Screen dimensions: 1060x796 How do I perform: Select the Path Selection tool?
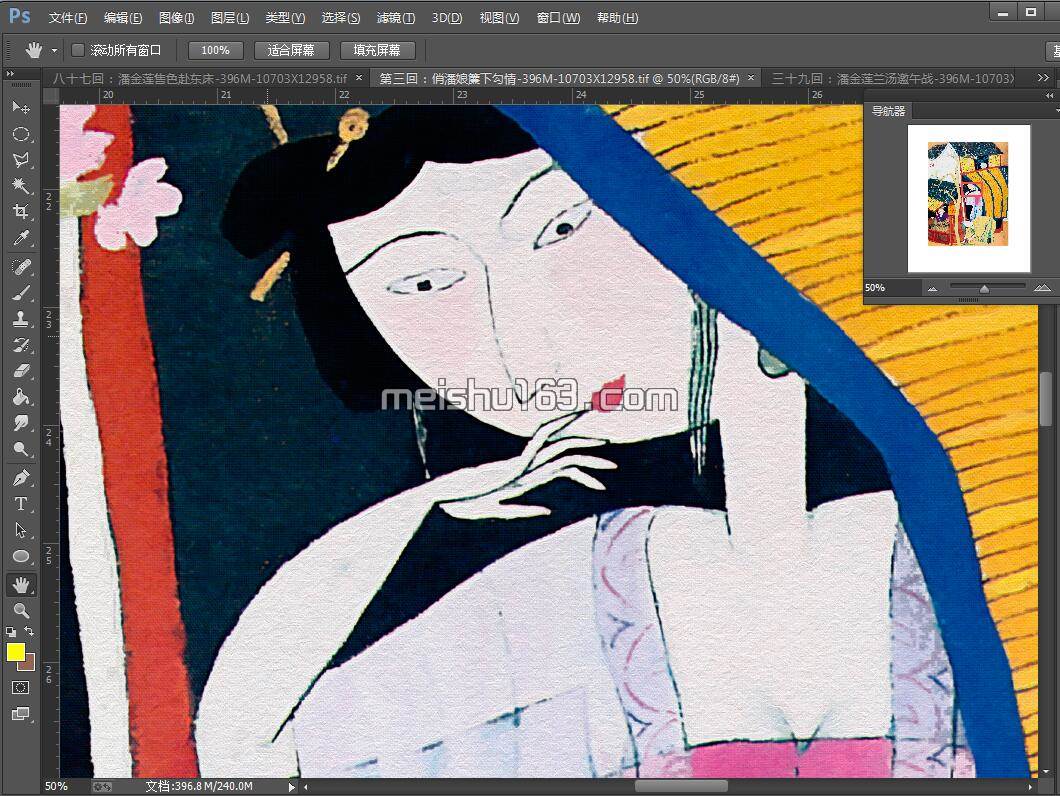(21, 530)
